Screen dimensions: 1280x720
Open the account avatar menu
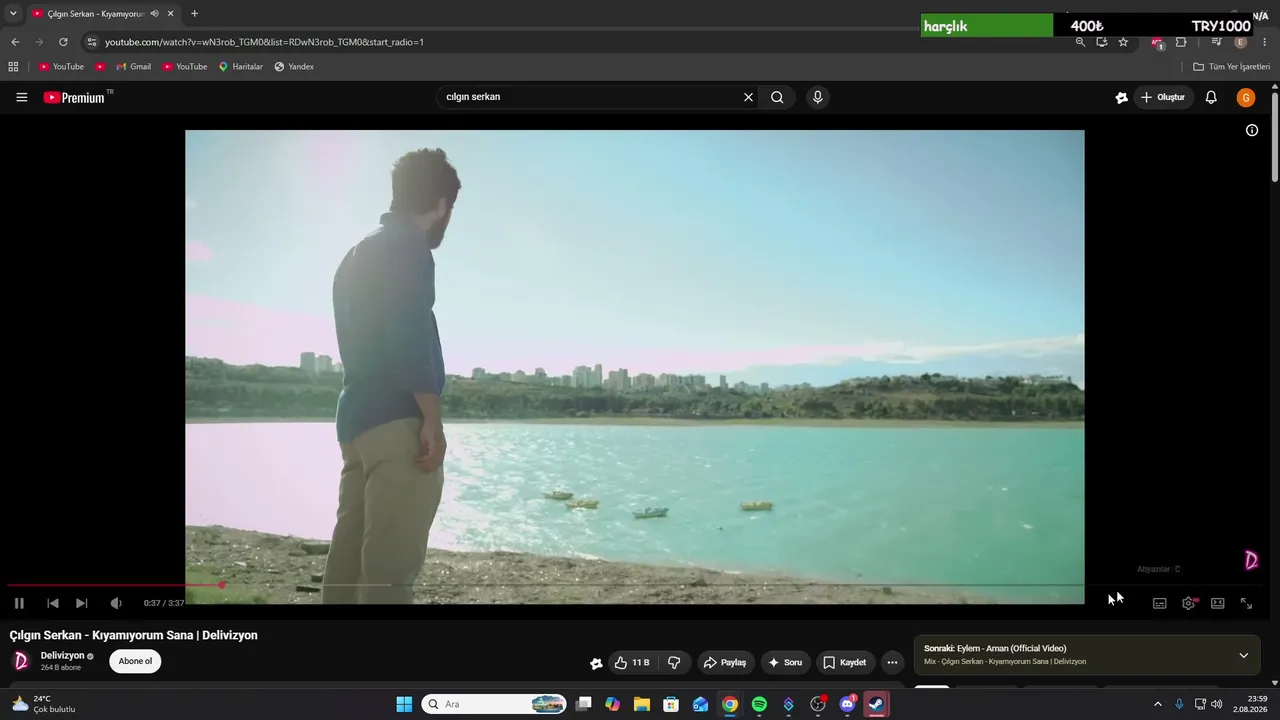point(1246,97)
